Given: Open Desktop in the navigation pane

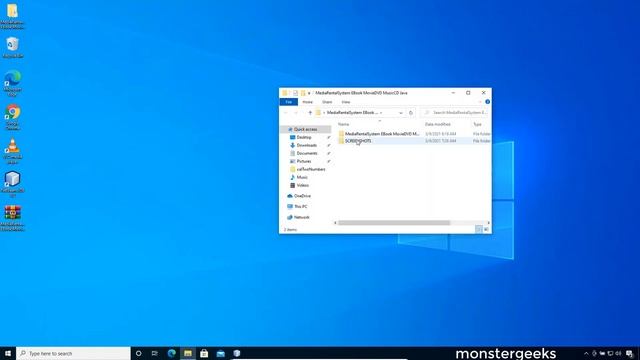Looking at the screenshot, I should [x=304, y=138].
